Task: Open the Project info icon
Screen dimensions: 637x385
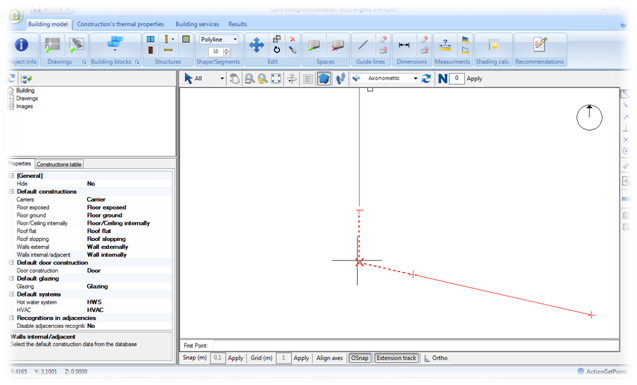Action: tap(21, 45)
